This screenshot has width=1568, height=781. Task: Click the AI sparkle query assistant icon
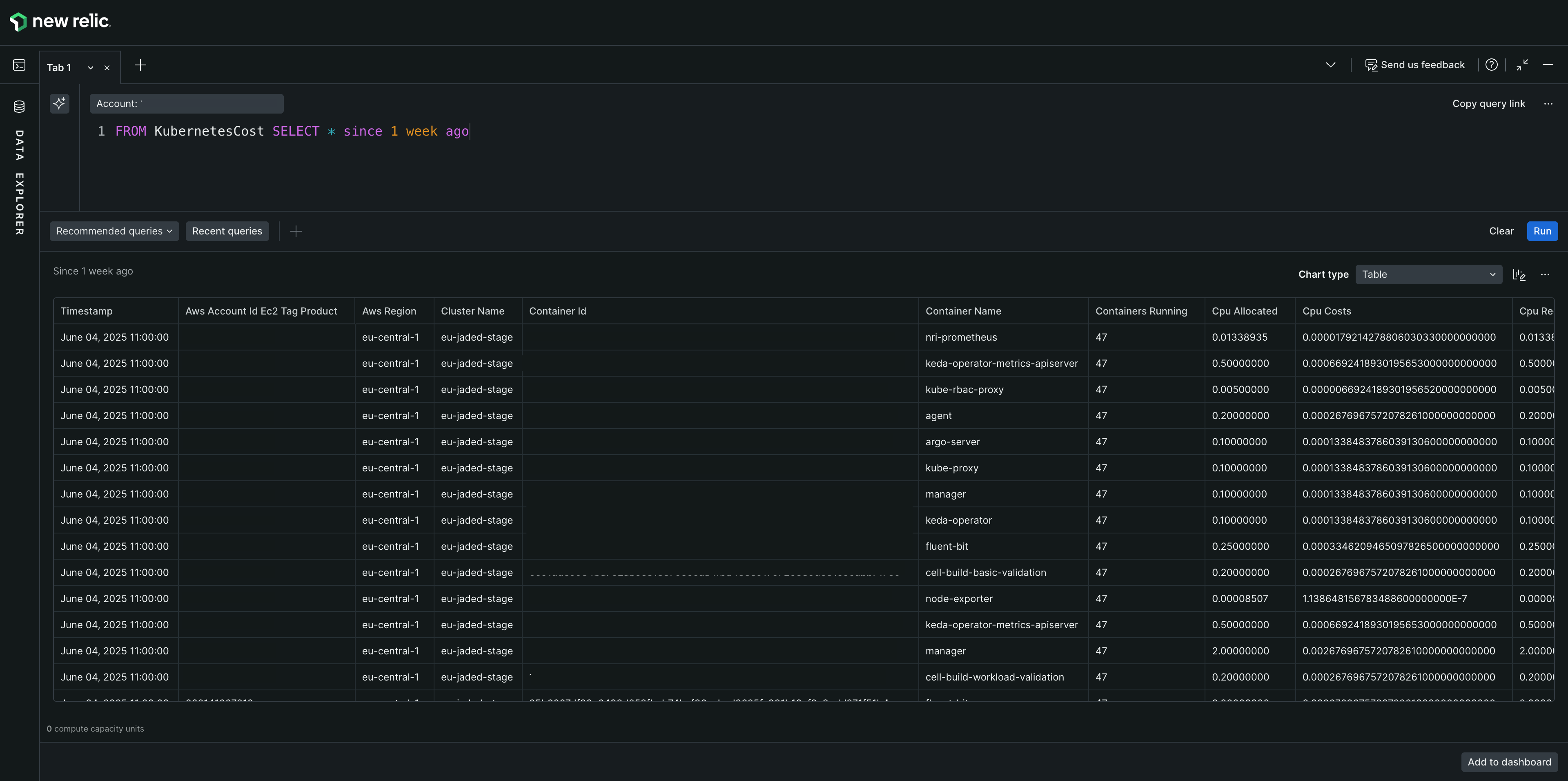pos(59,103)
